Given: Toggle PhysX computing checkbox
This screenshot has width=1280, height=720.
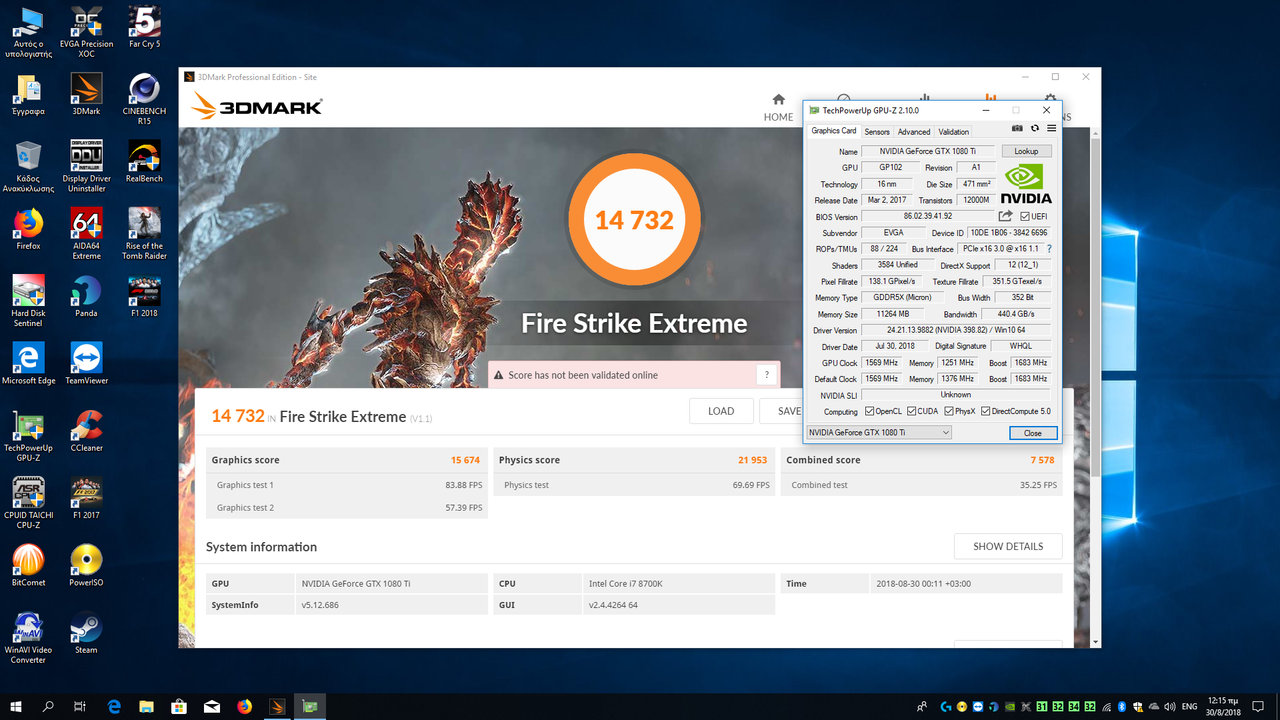Looking at the screenshot, I should pos(948,411).
